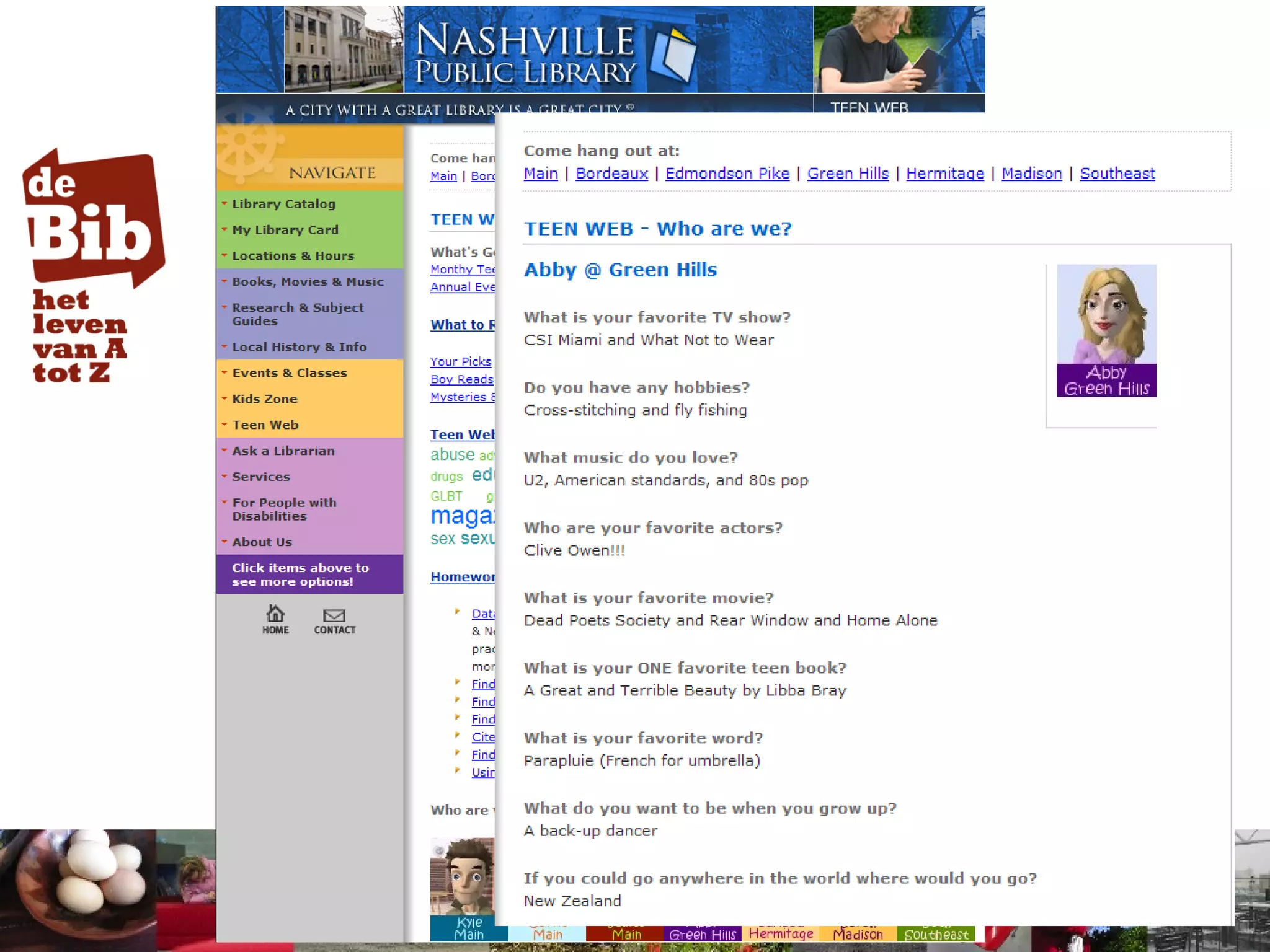Click the GLBT tag
This screenshot has width=1270, height=952.
tap(446, 496)
